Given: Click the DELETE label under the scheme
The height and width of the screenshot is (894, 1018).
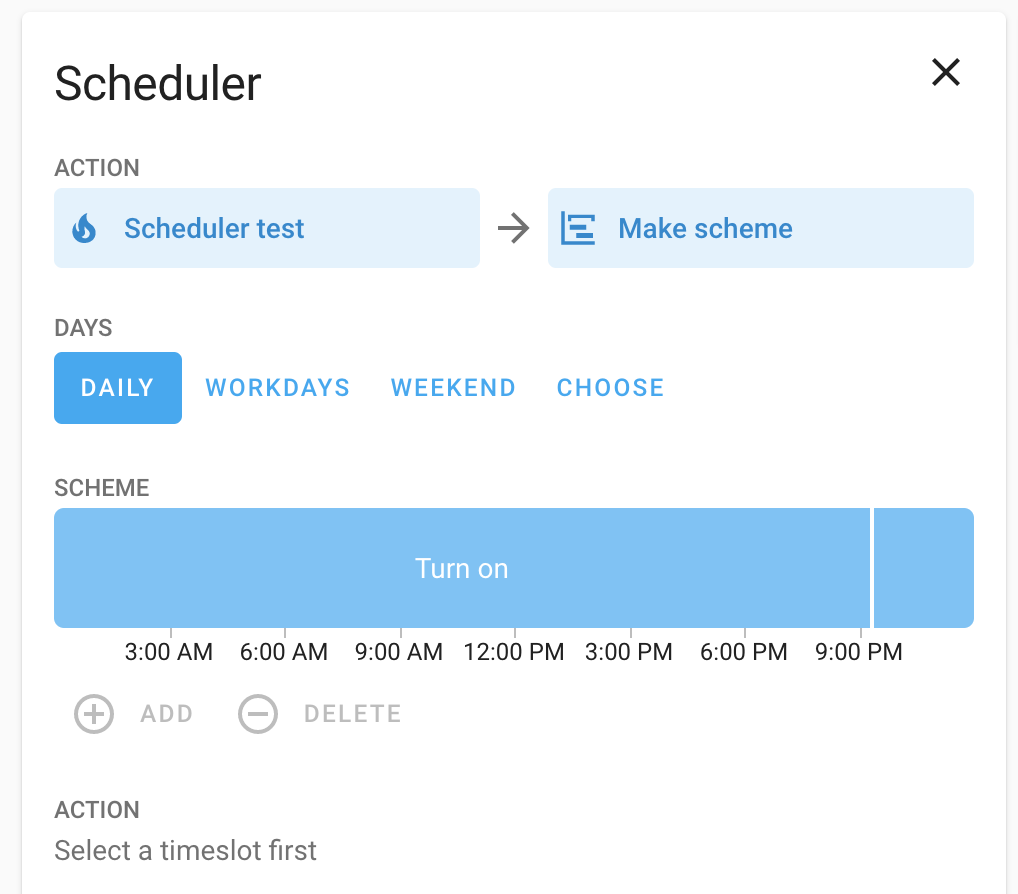Looking at the screenshot, I should (351, 714).
